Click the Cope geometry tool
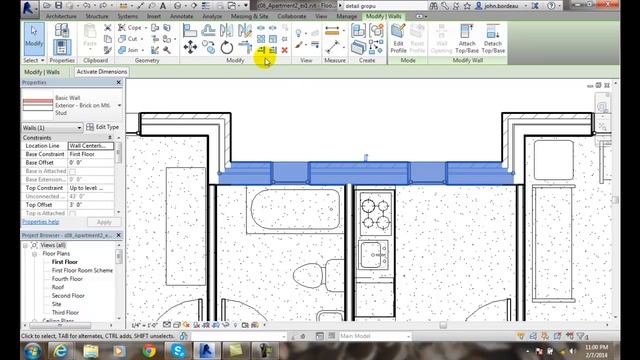 click(x=131, y=28)
